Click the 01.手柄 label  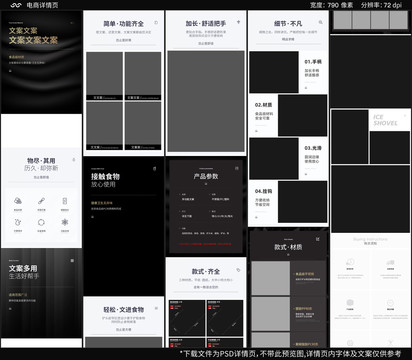pyautogui.click(x=313, y=62)
